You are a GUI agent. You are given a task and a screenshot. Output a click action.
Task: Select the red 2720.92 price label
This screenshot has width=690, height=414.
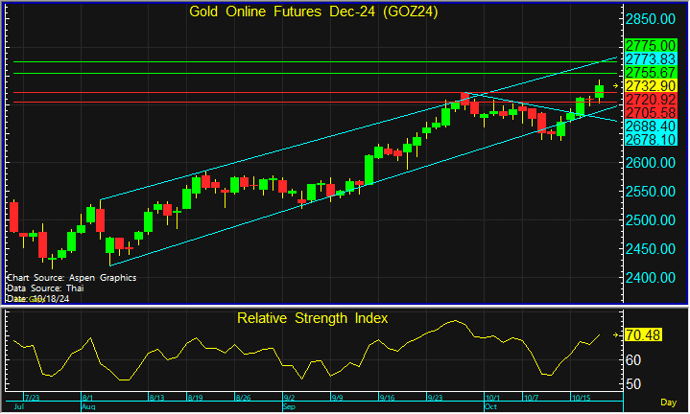point(651,100)
